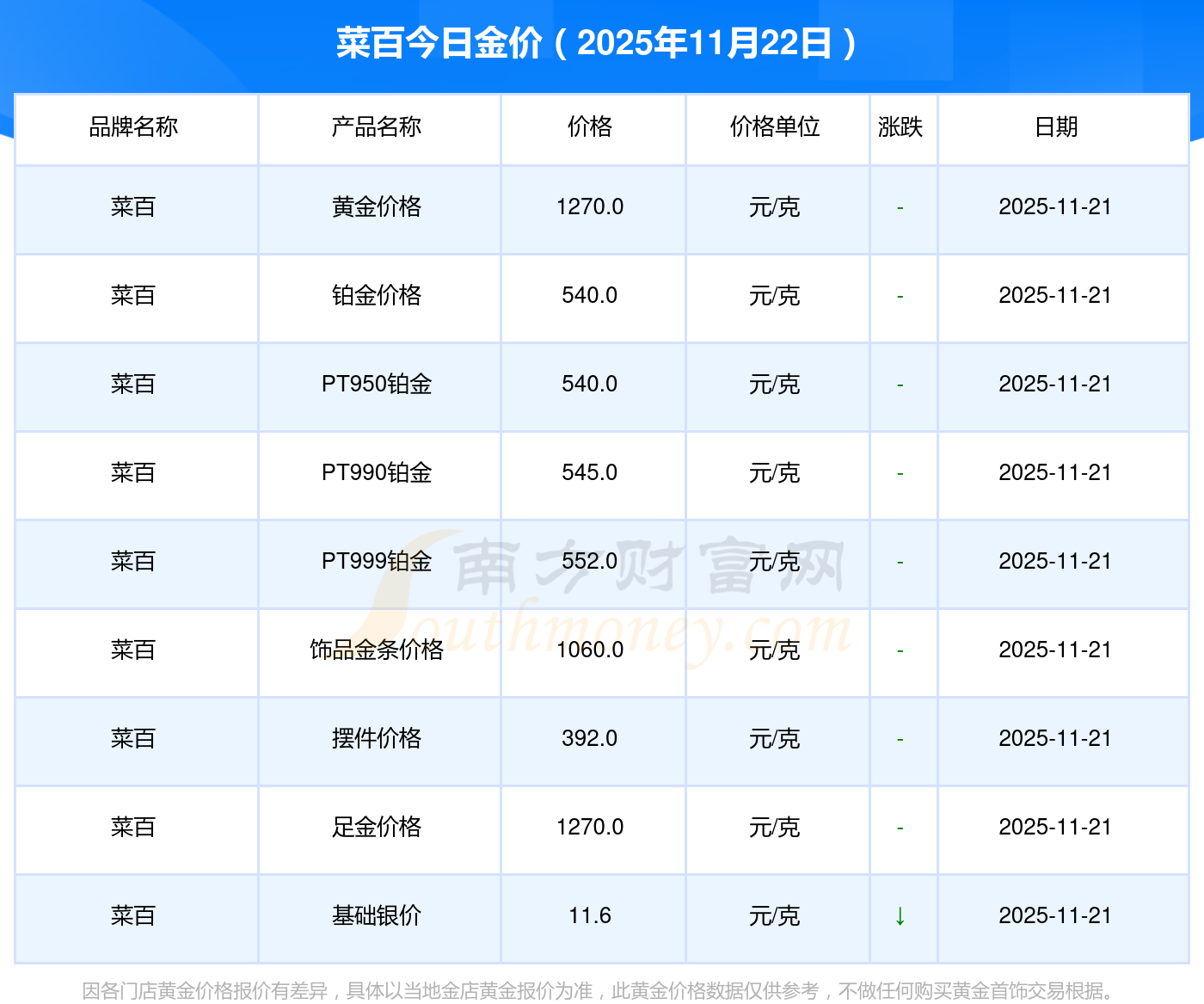
Task: Select the 540.0 price in 铂金价格 row
Action: pos(590,295)
